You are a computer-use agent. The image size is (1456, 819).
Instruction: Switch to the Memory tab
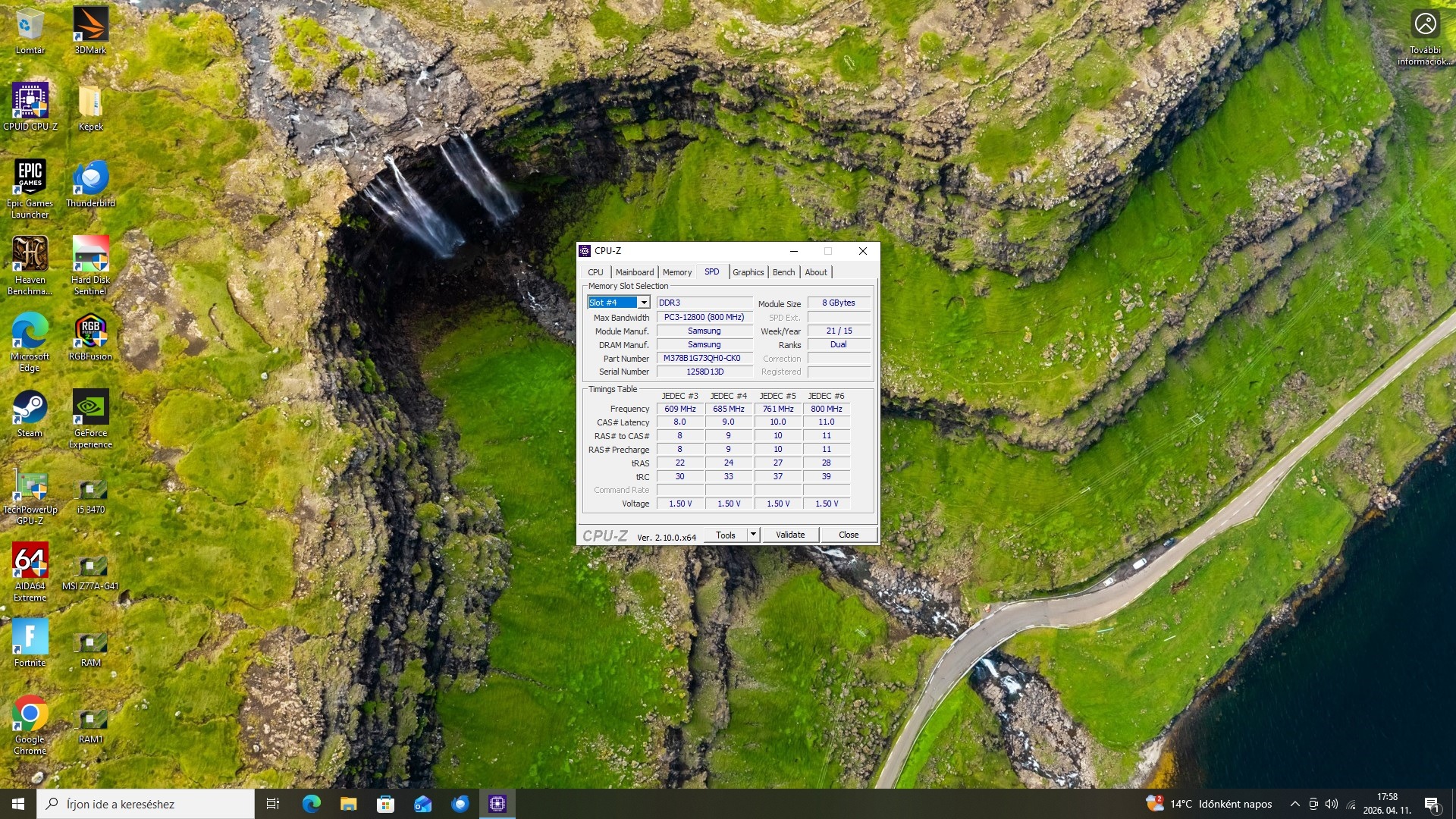[676, 272]
